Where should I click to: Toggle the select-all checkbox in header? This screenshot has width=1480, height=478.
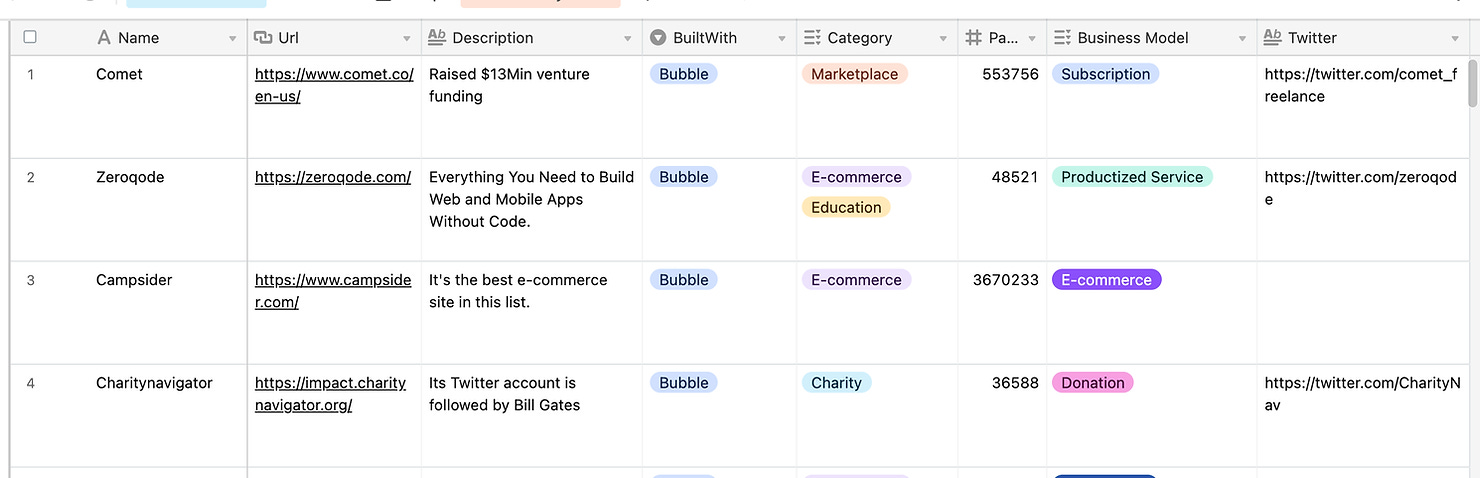click(x=30, y=37)
